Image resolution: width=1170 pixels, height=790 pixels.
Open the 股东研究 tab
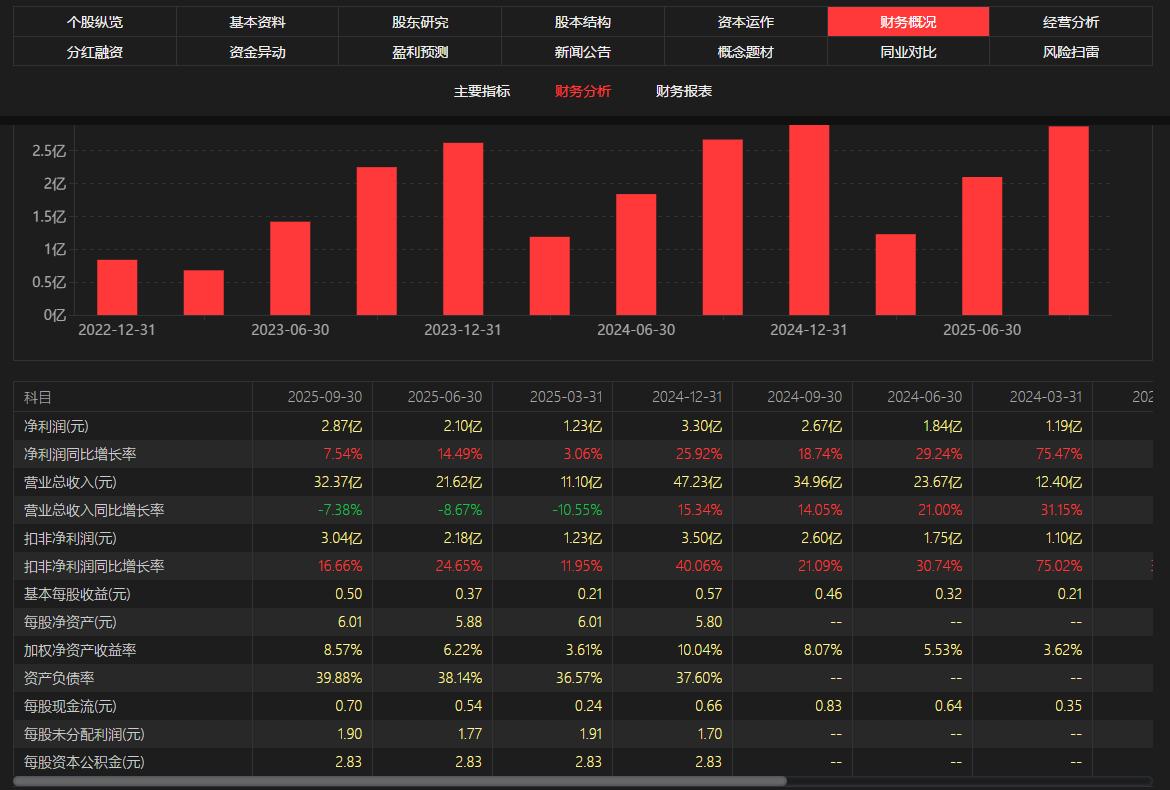tap(420, 22)
